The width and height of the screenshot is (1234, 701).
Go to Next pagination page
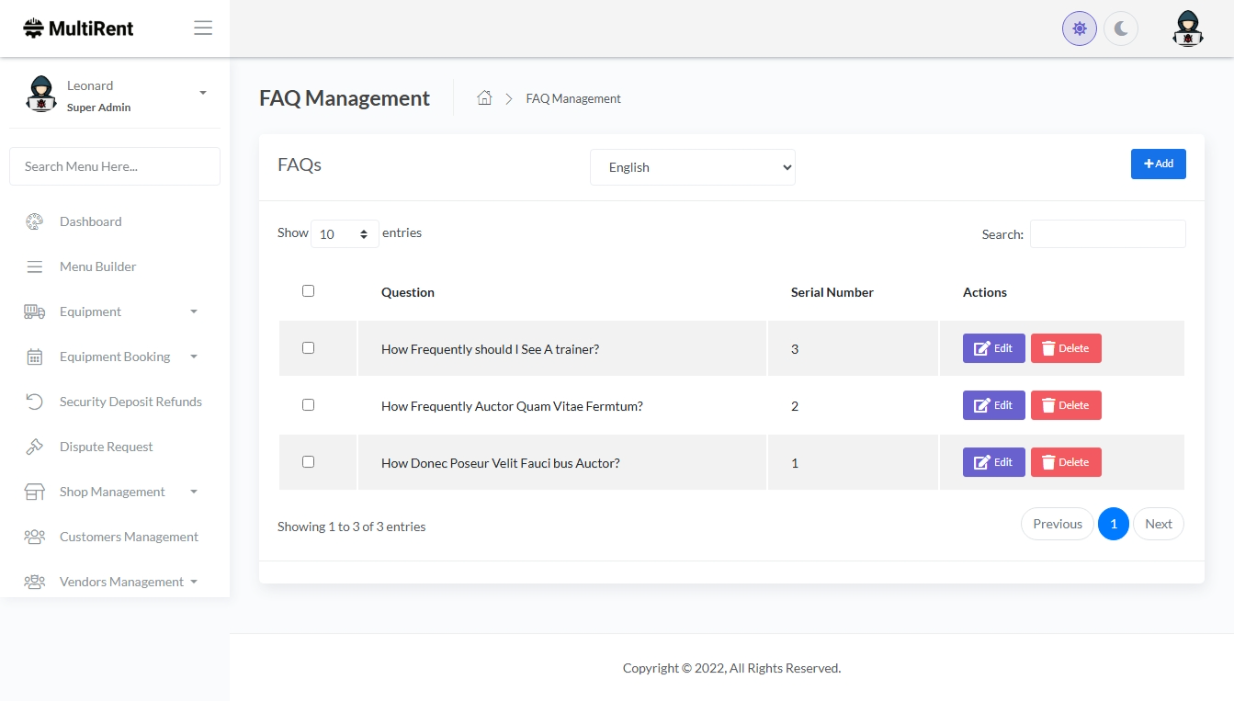1158,524
